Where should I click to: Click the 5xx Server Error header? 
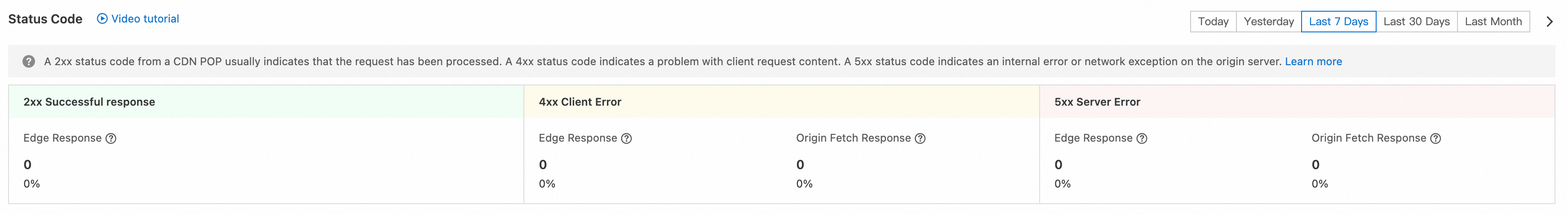click(1097, 102)
